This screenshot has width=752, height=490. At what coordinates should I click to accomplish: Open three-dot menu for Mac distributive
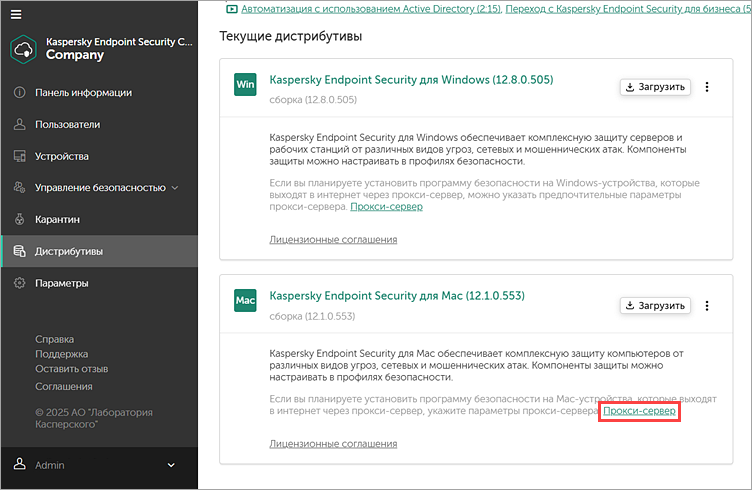pyautogui.click(x=706, y=305)
